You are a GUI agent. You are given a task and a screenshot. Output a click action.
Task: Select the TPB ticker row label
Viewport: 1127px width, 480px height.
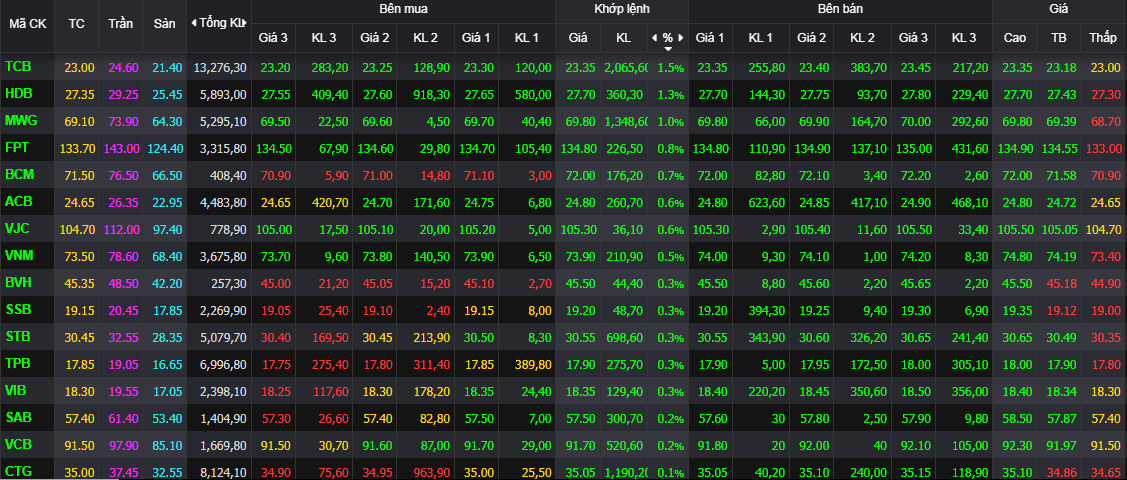pos(17,363)
